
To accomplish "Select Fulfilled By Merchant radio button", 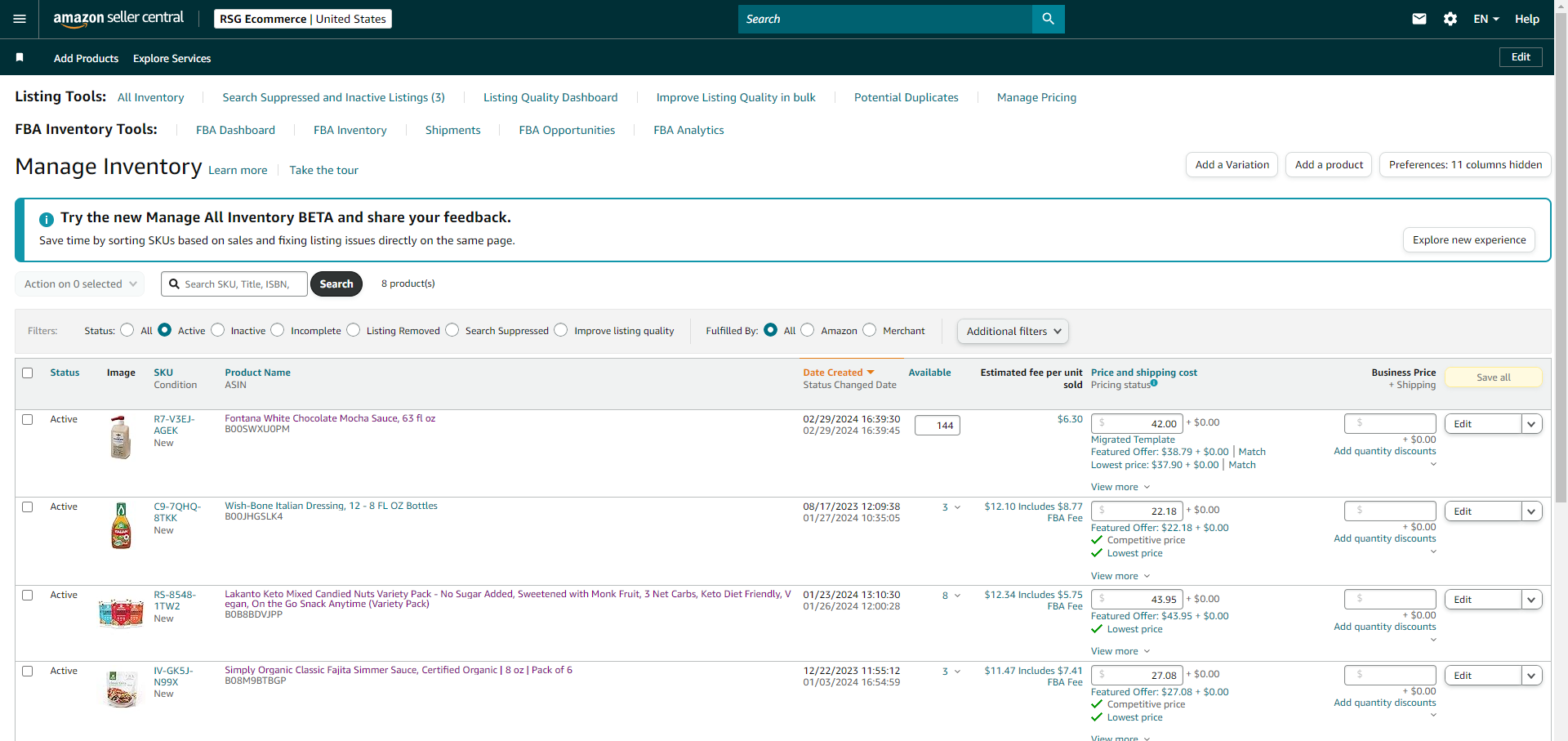I will (x=870, y=330).
